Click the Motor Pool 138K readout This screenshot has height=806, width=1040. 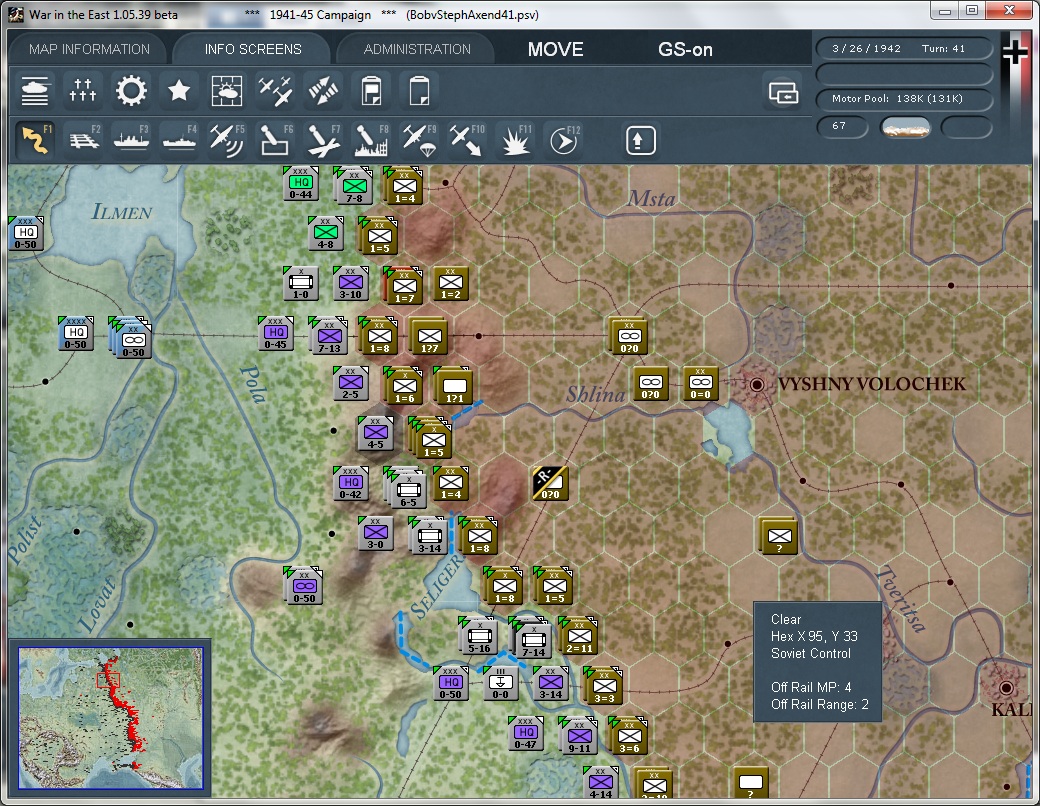[x=903, y=99]
